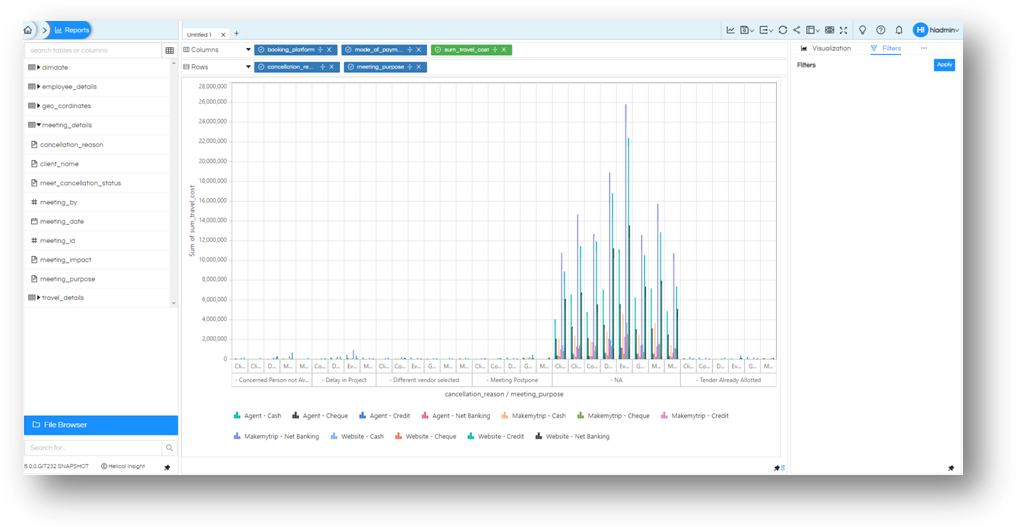
Task: Toggle check icon on cancellation_reason pill
Action: pos(261,67)
